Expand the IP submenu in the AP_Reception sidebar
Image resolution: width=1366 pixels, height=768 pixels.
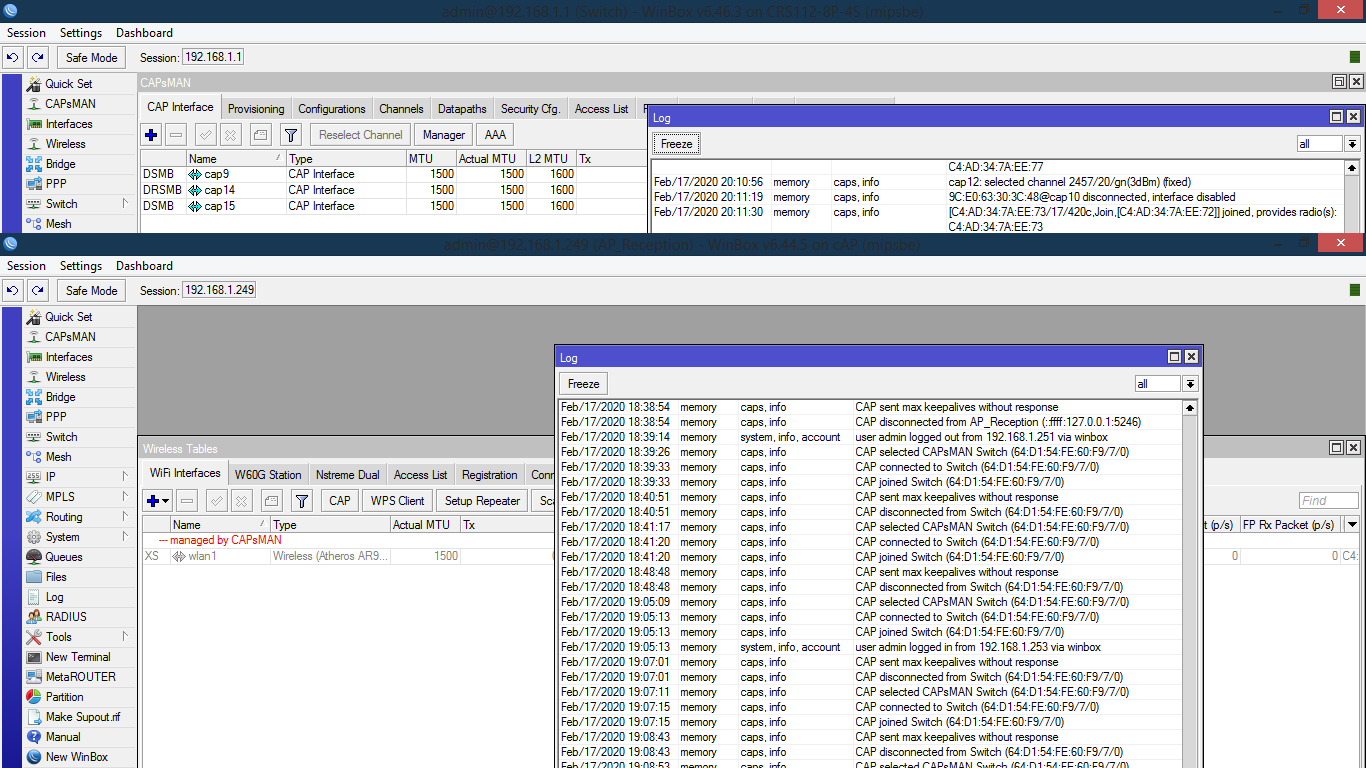tap(126, 477)
